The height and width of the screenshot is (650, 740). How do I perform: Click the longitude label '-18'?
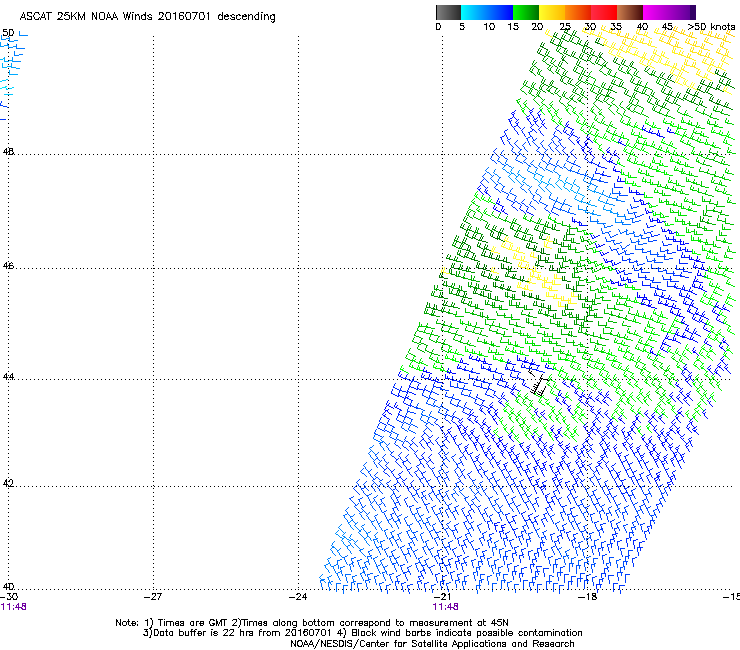coord(588,597)
